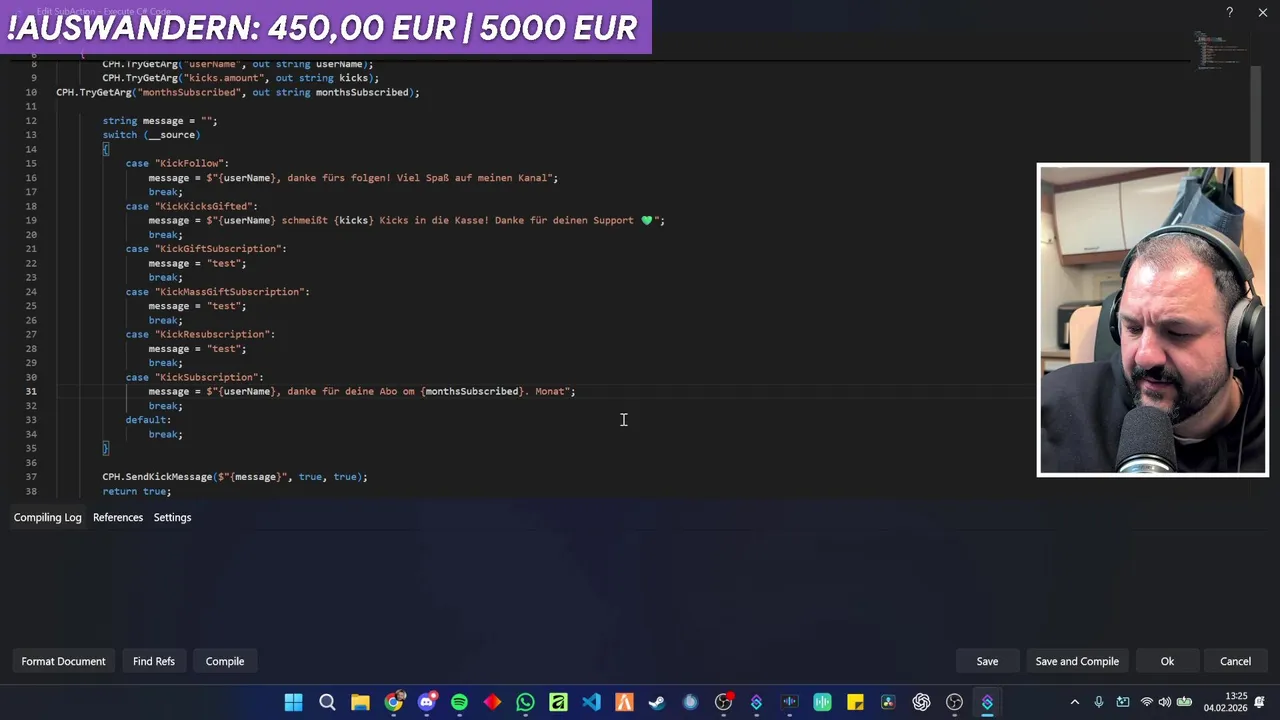Viewport: 1280px width, 720px height.
Task: Click 'case "KickResubscription":' text
Action: click(200, 334)
